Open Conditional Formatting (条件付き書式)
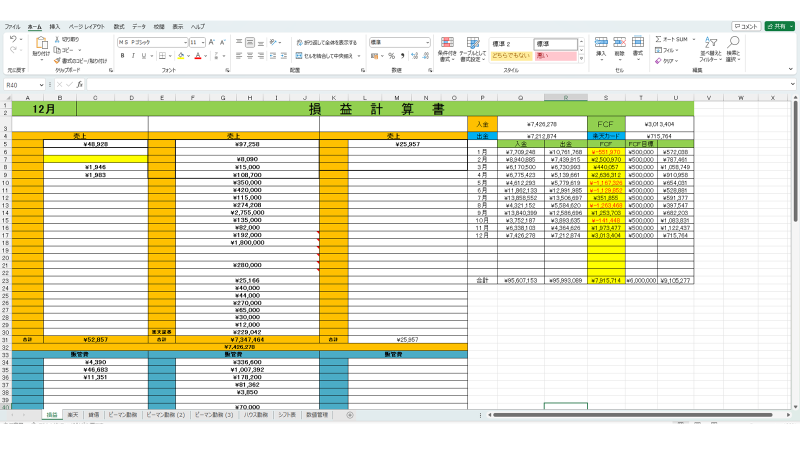The height and width of the screenshot is (450, 800). 447,46
